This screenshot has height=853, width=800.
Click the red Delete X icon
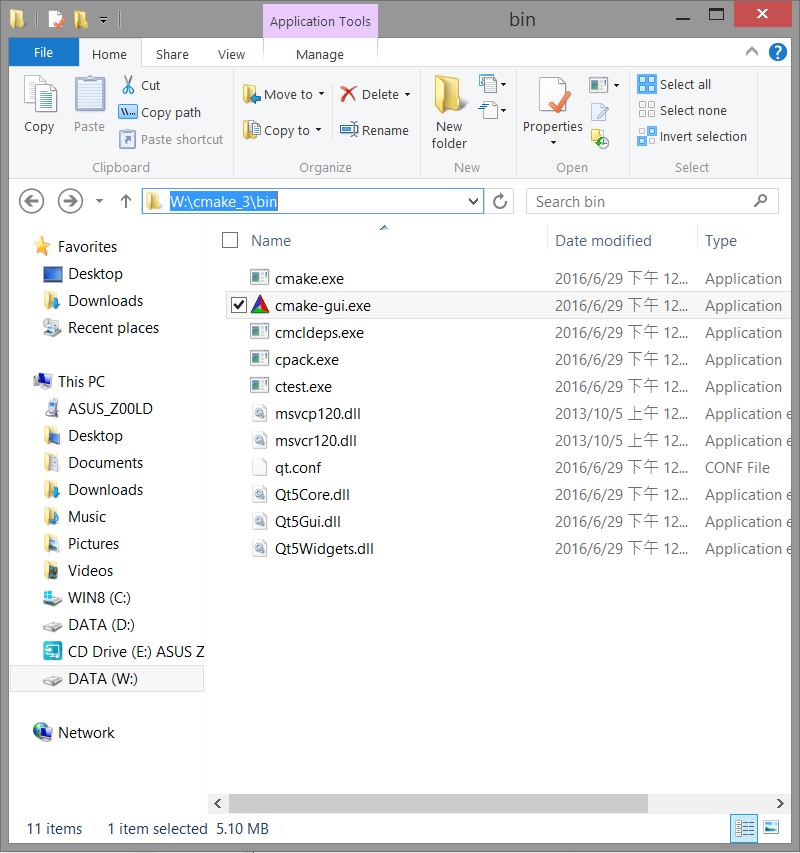348,94
